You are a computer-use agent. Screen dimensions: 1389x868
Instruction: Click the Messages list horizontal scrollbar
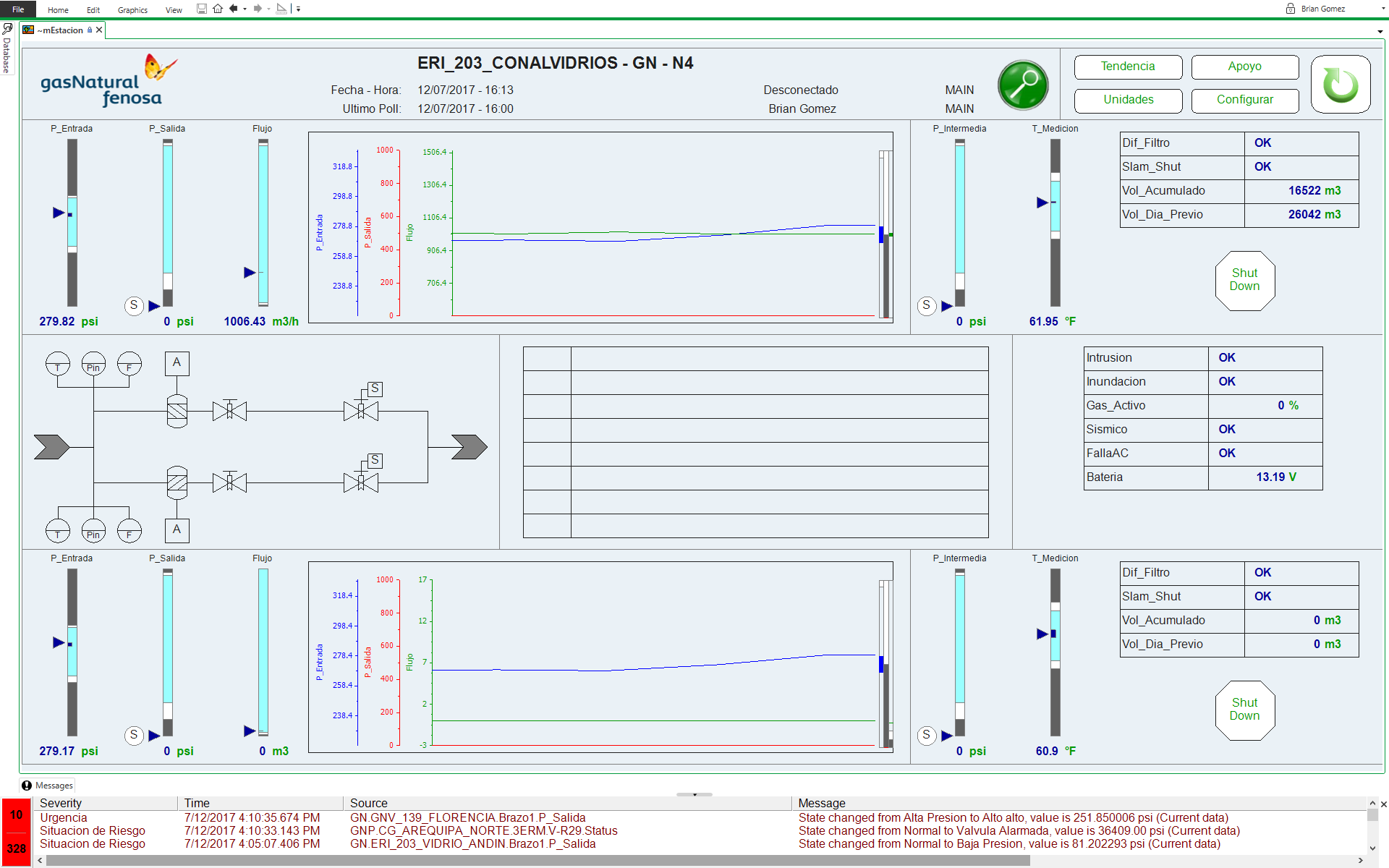coord(537,861)
